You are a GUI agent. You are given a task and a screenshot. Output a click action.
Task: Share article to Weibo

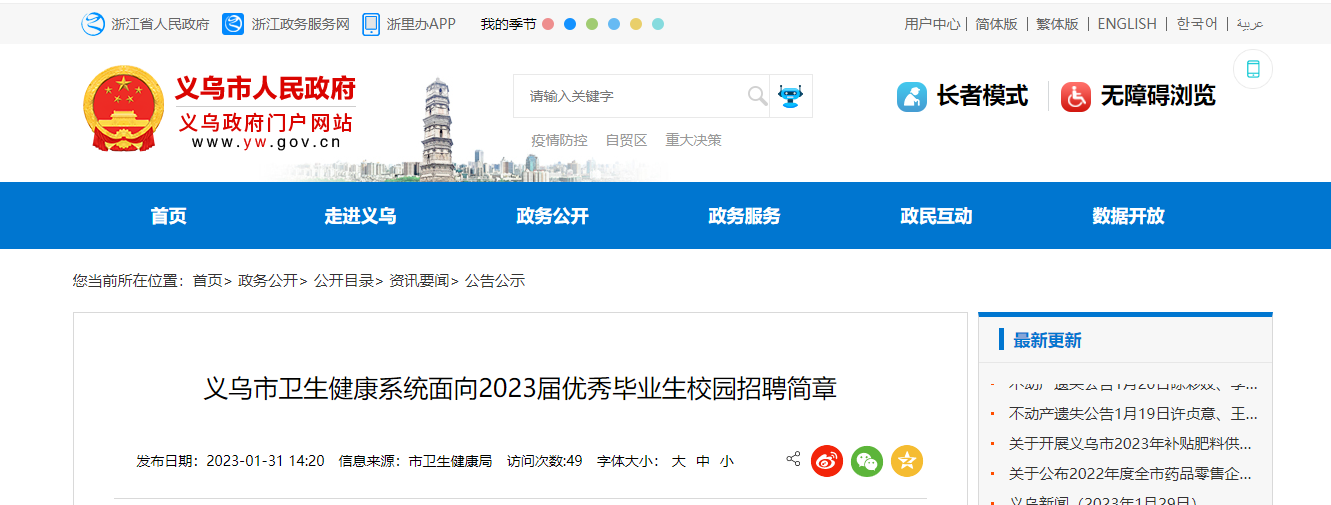coord(827,461)
